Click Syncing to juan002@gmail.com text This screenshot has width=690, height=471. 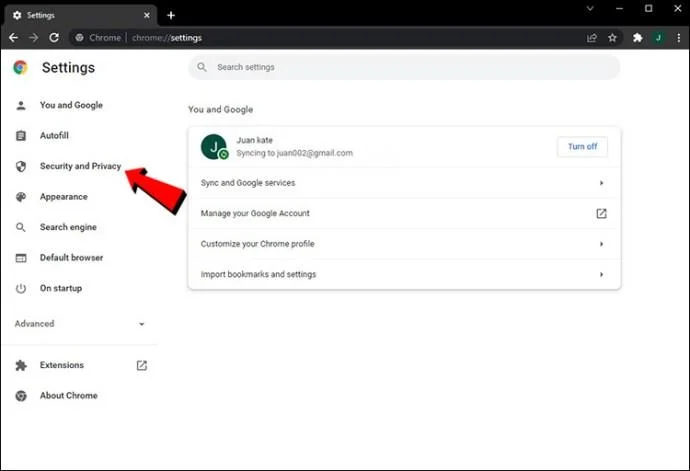click(294, 153)
